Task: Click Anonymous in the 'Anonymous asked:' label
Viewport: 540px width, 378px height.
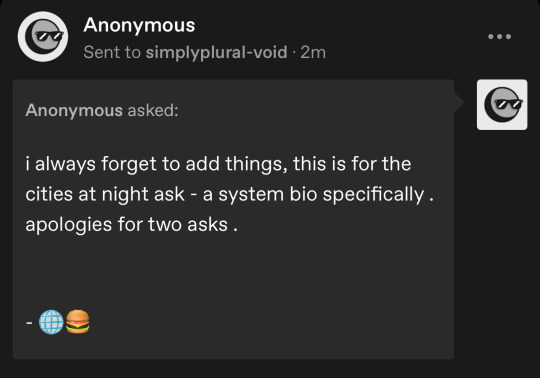Action: (x=74, y=111)
